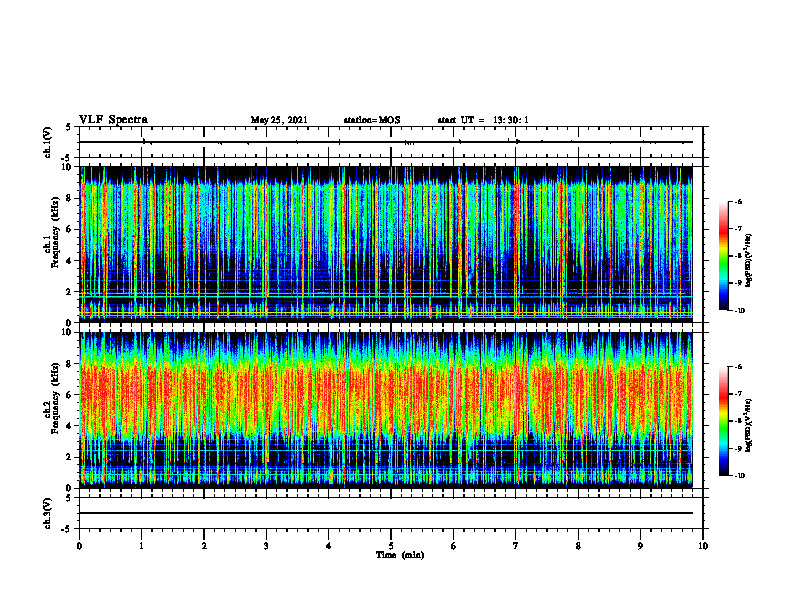Image resolution: width=792 pixels, height=612 pixels.
Task: Click the "8" kHz tick on ch.2 frequency axis
Action: coord(70,364)
